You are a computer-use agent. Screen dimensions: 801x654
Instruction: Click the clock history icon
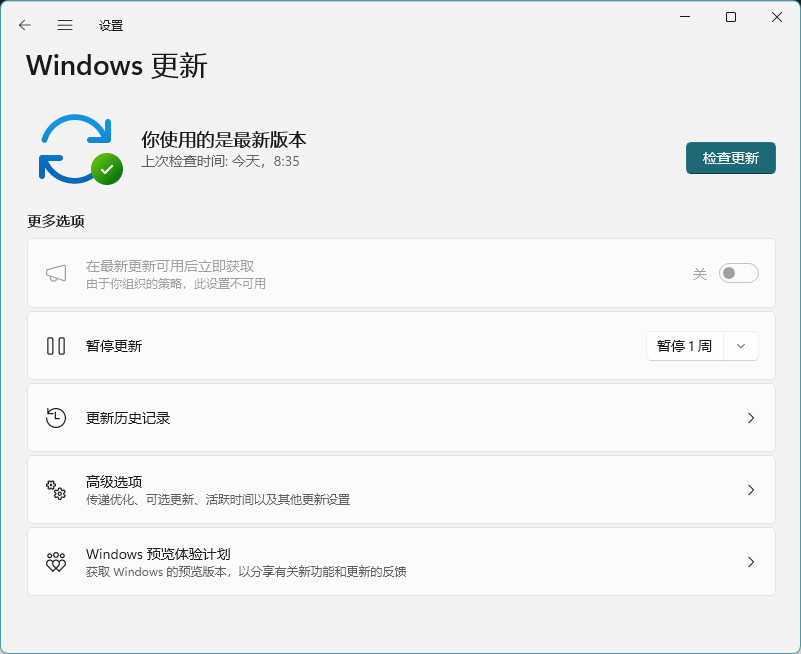click(x=56, y=418)
